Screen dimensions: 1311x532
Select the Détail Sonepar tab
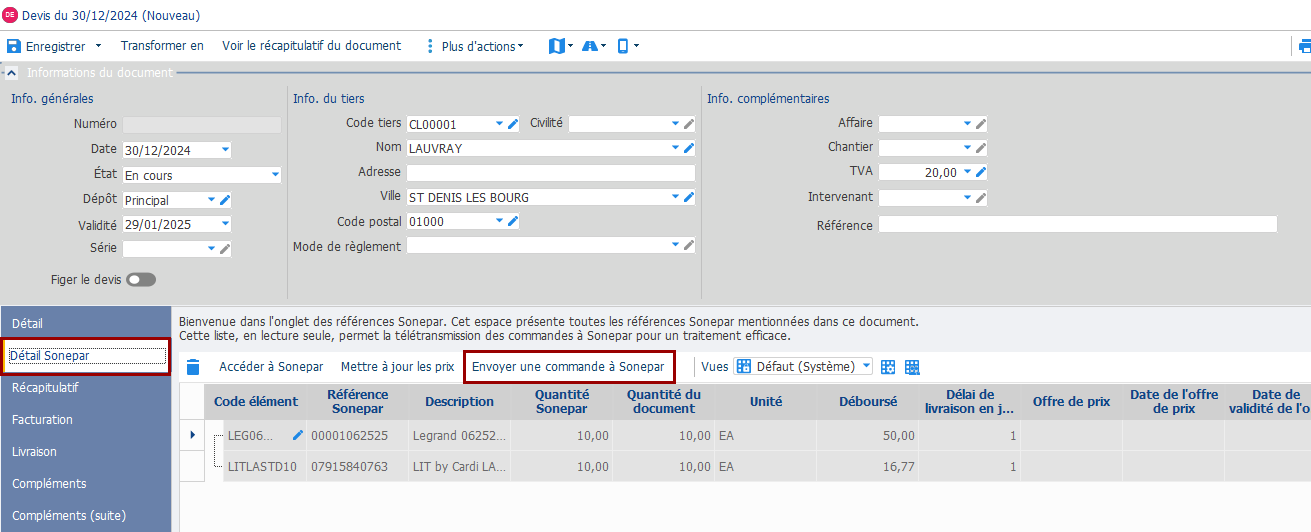pos(86,356)
